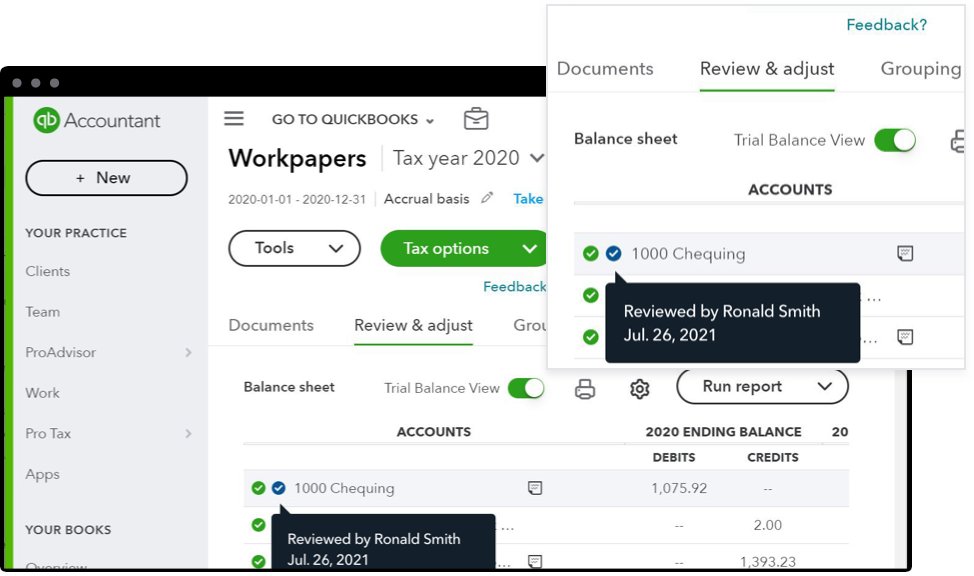This screenshot has height=576, width=974.
Task: Toggle Trial Balance View in main window
Action: (526, 388)
